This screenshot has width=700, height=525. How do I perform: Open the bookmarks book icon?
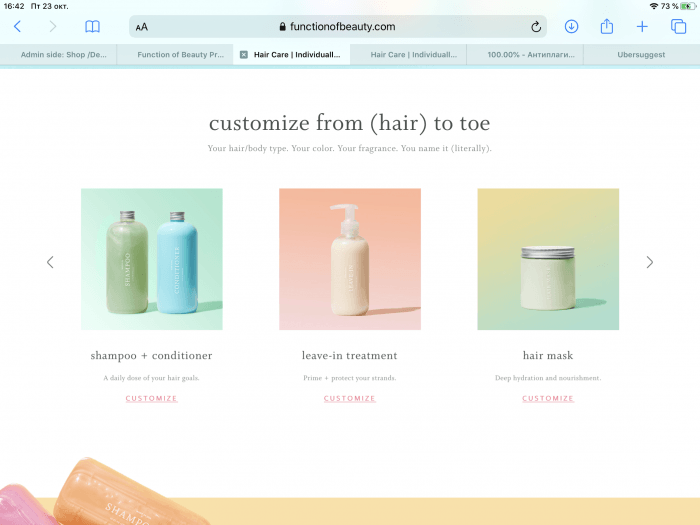[x=92, y=27]
